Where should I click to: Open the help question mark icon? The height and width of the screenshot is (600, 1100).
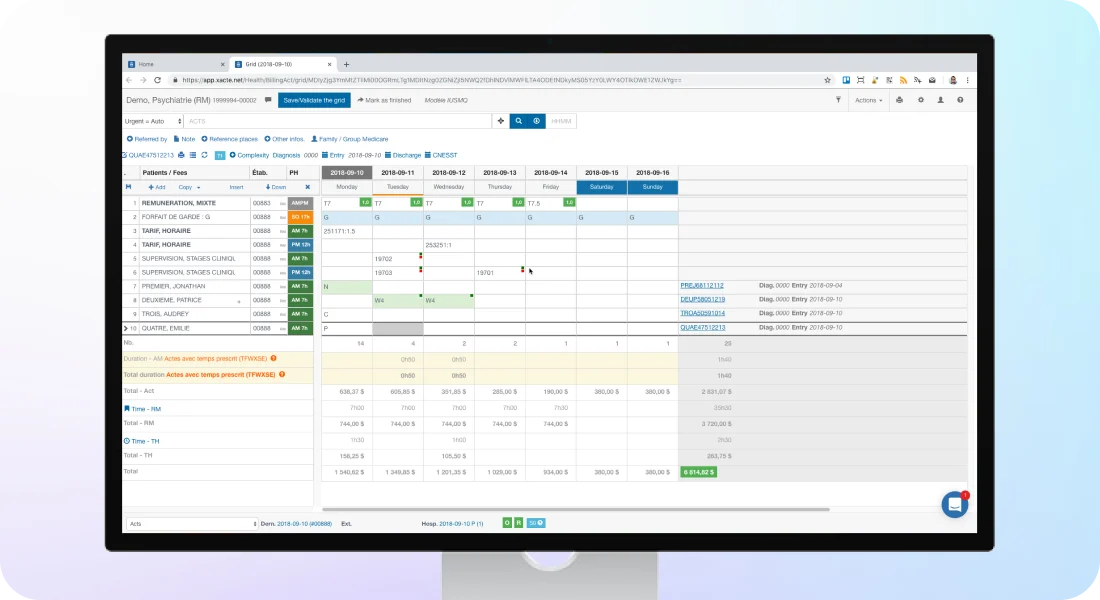coord(960,100)
